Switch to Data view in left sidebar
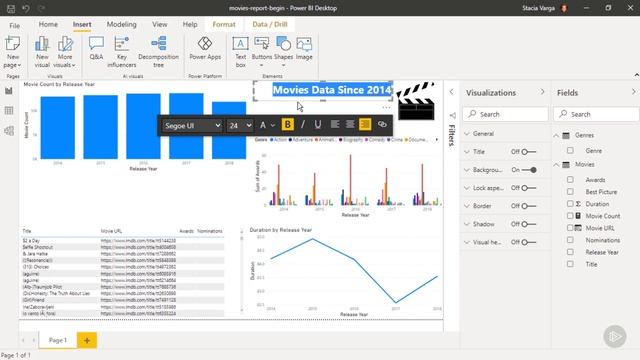The height and width of the screenshot is (360, 640). [9, 111]
